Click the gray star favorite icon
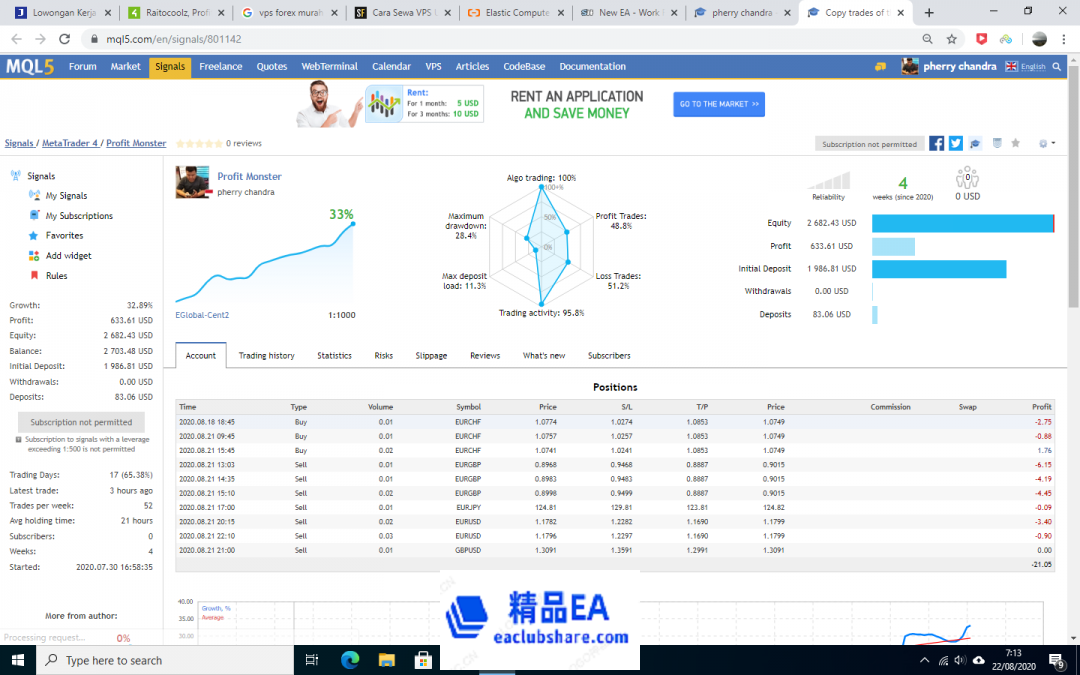Screen dimensions: 1080x675 1016,144
